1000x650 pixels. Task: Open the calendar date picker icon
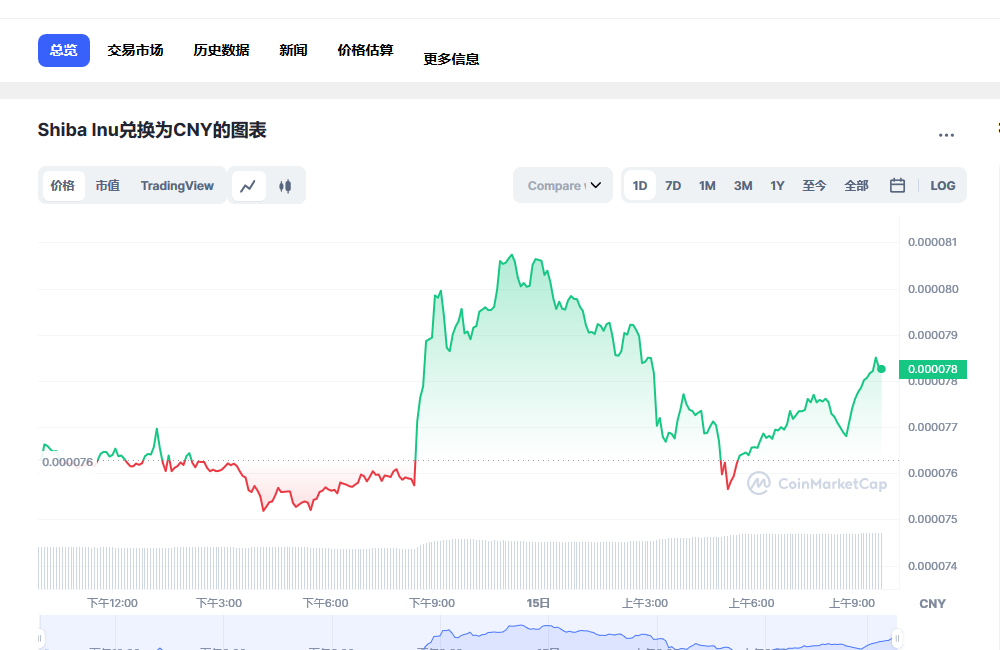(896, 185)
